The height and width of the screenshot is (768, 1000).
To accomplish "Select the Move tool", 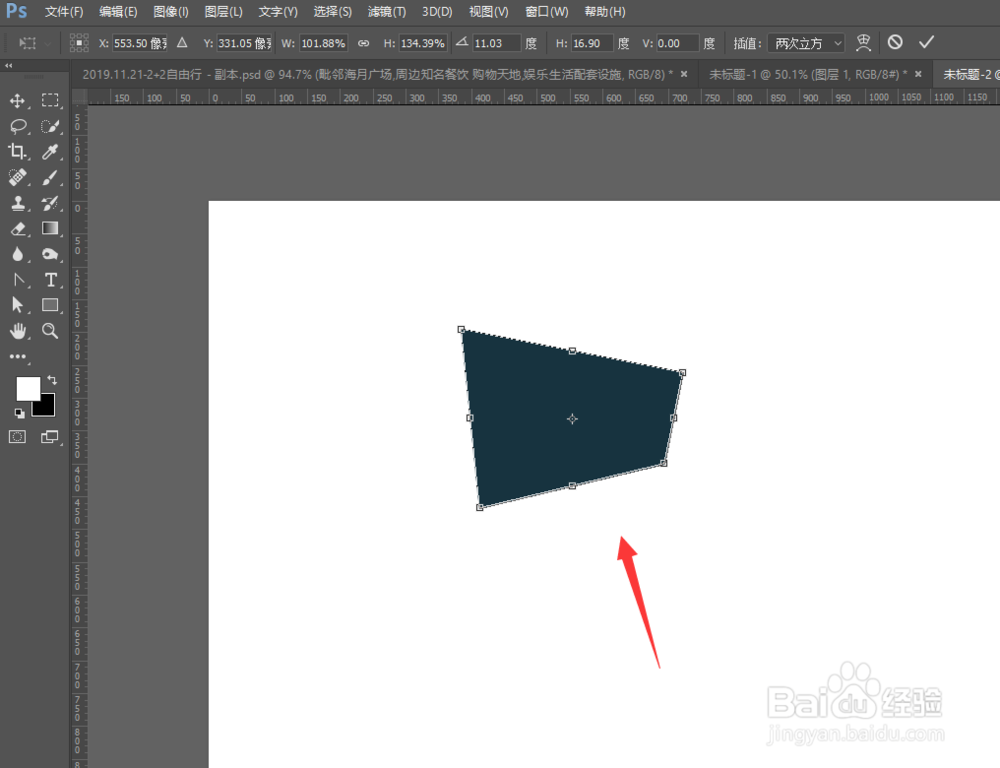I will click(x=17, y=101).
